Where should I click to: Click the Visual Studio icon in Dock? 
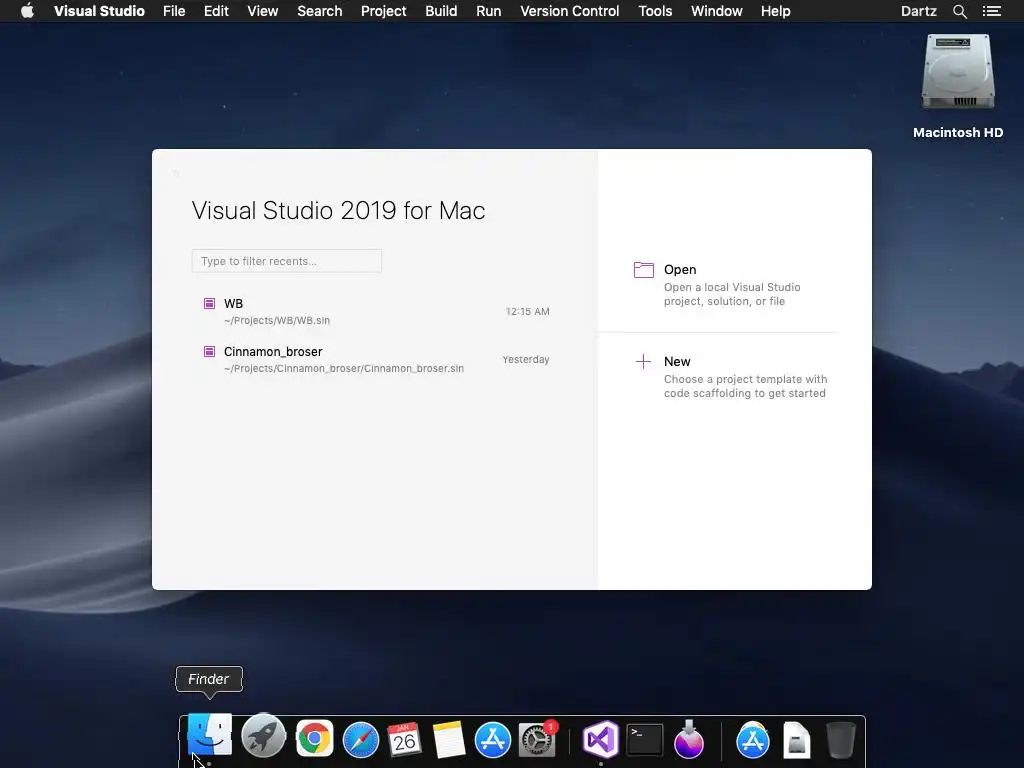click(601, 739)
